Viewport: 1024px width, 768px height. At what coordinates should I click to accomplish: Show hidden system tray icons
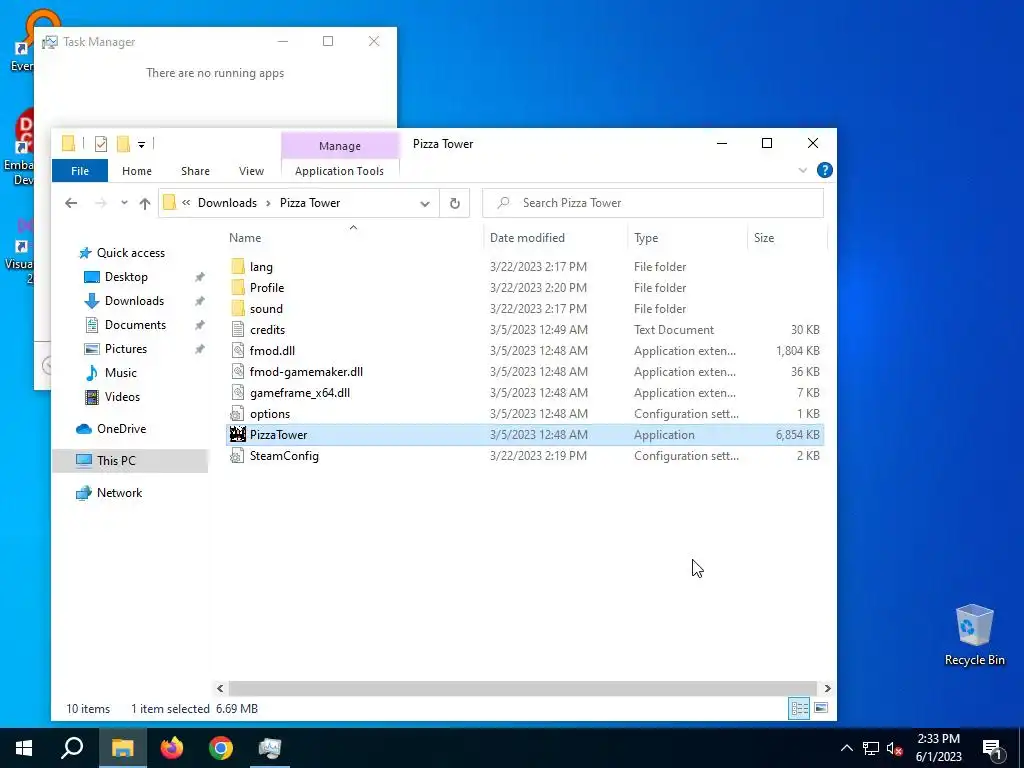pos(846,748)
